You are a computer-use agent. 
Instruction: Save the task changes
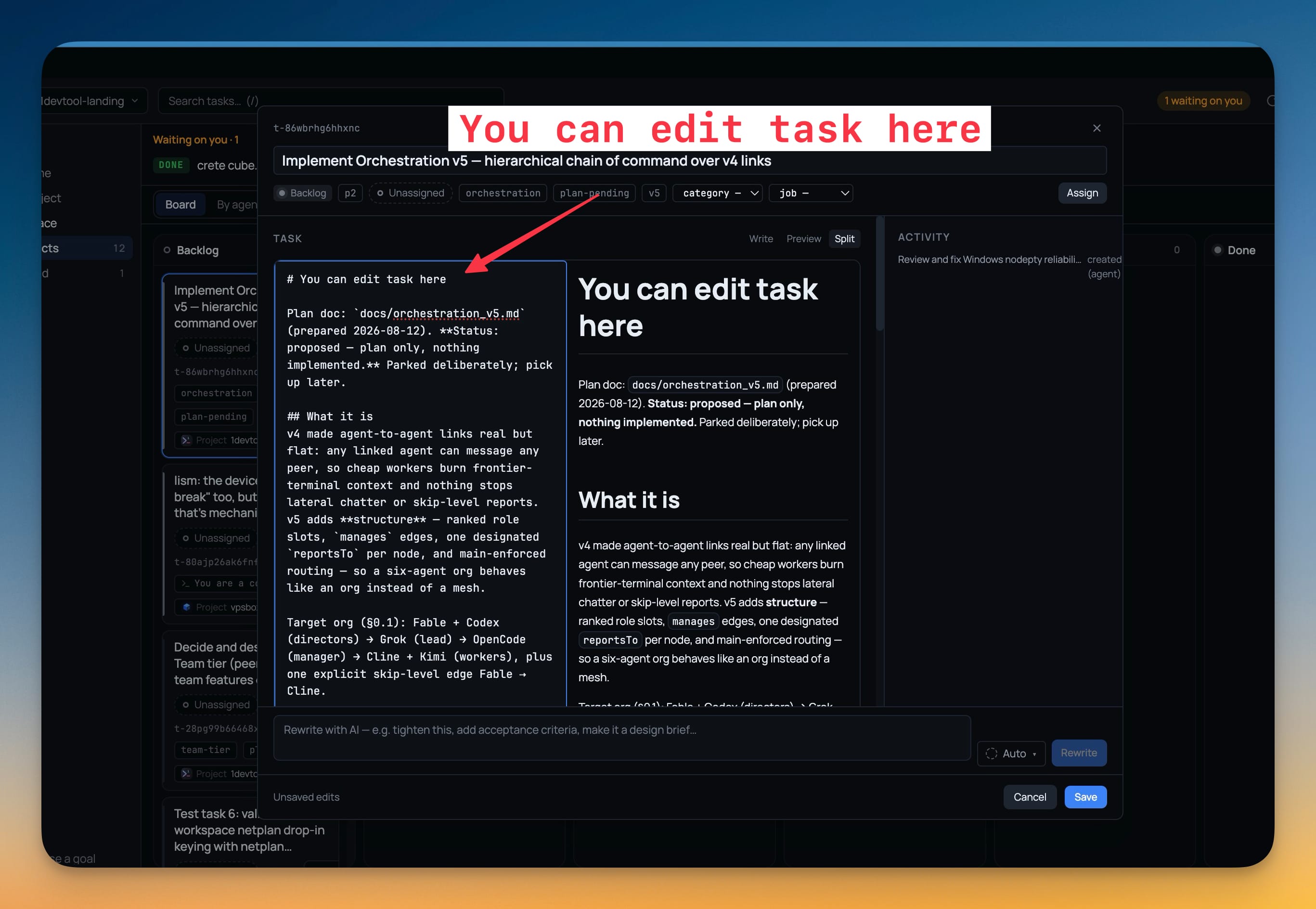pyautogui.click(x=1085, y=797)
